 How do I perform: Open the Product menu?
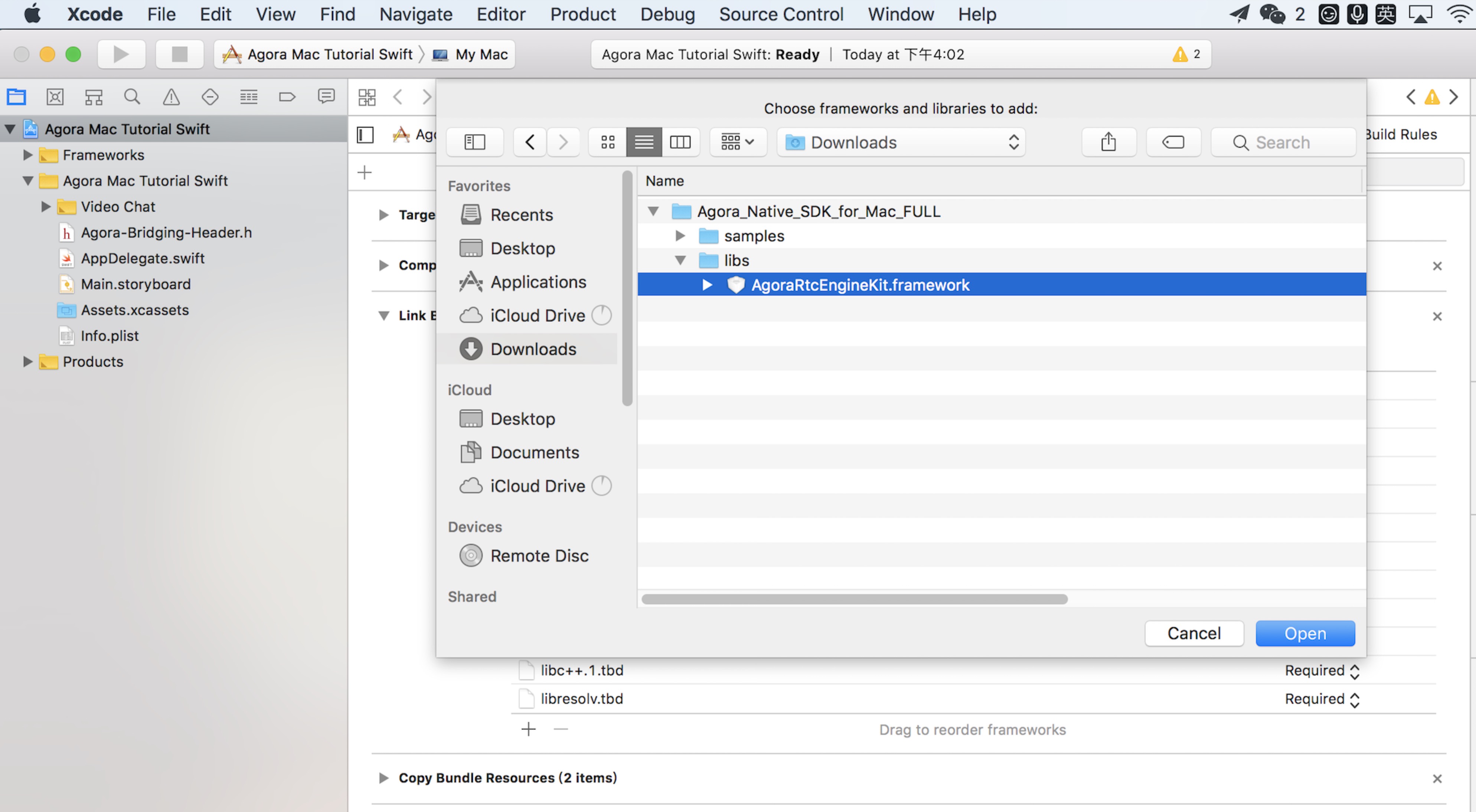(x=583, y=14)
